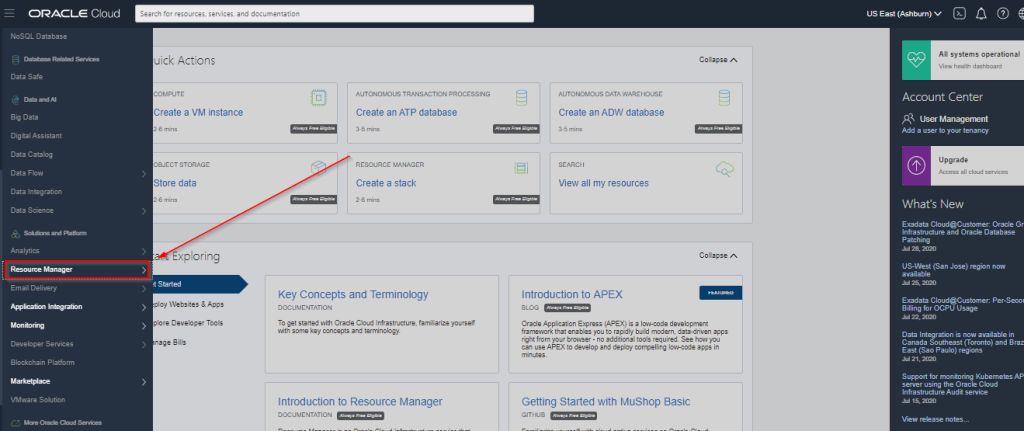The image size is (1024, 431).
Task: Click the Resource Manager stack icon
Action: pos(520,168)
